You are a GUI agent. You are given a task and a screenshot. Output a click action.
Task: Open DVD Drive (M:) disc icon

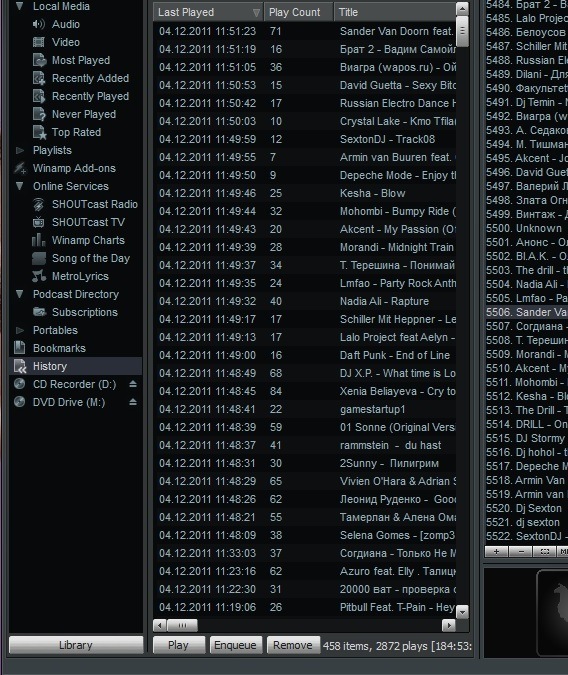coord(20,402)
